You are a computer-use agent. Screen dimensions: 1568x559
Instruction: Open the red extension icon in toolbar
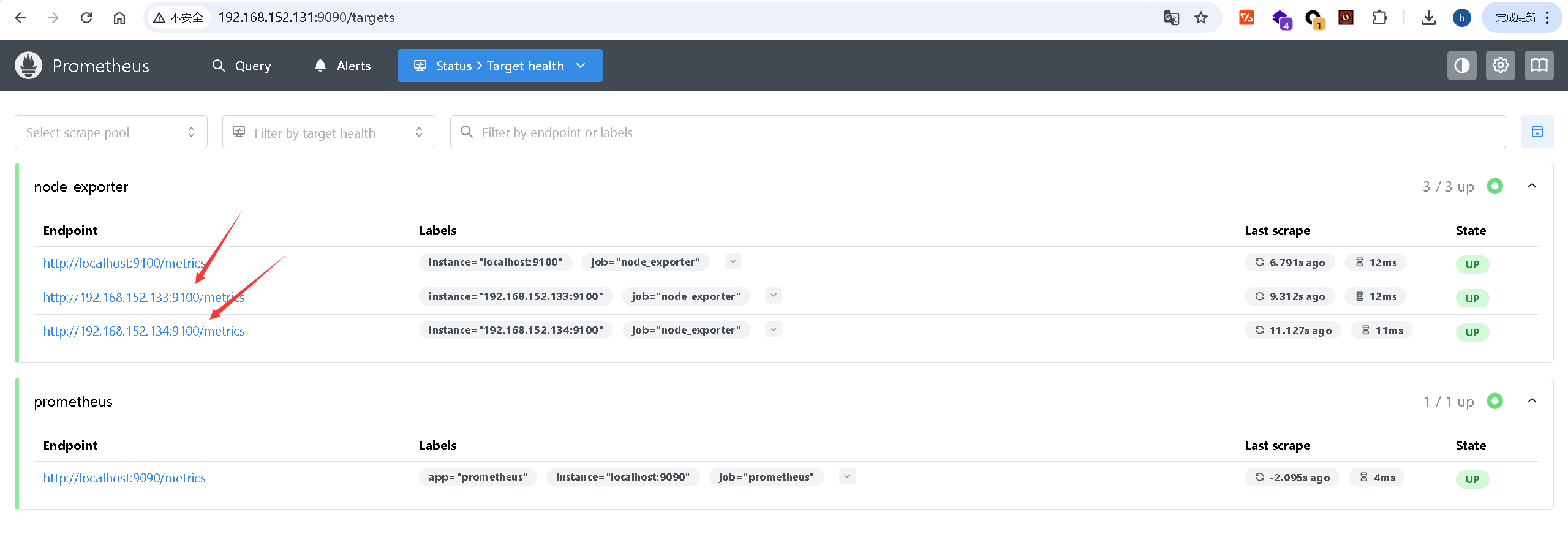coord(1246,18)
